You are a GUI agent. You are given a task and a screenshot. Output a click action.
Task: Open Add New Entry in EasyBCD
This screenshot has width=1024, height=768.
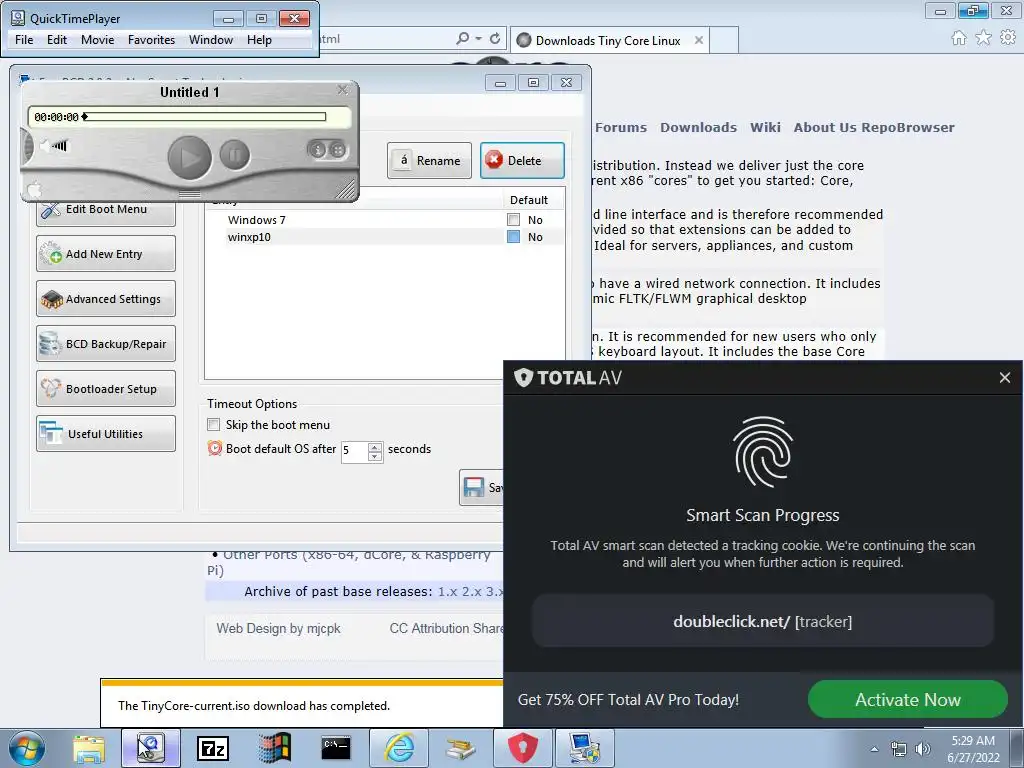click(x=106, y=253)
